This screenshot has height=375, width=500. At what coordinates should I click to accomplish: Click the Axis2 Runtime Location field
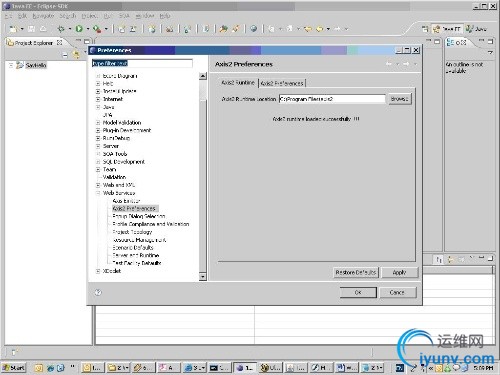[x=332, y=99]
